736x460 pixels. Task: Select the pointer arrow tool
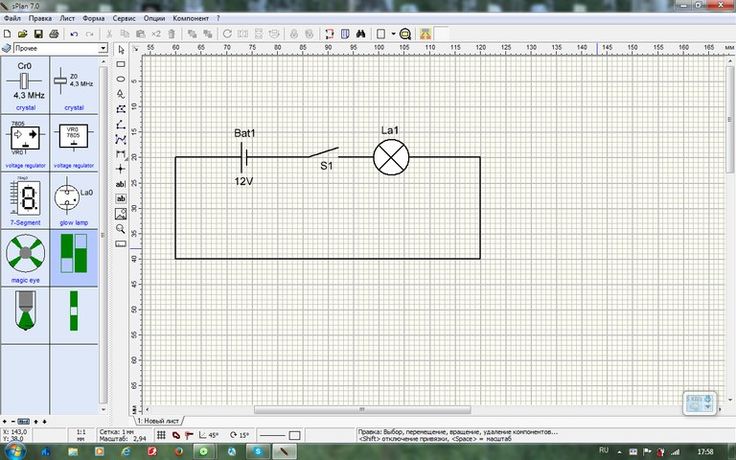[121, 50]
